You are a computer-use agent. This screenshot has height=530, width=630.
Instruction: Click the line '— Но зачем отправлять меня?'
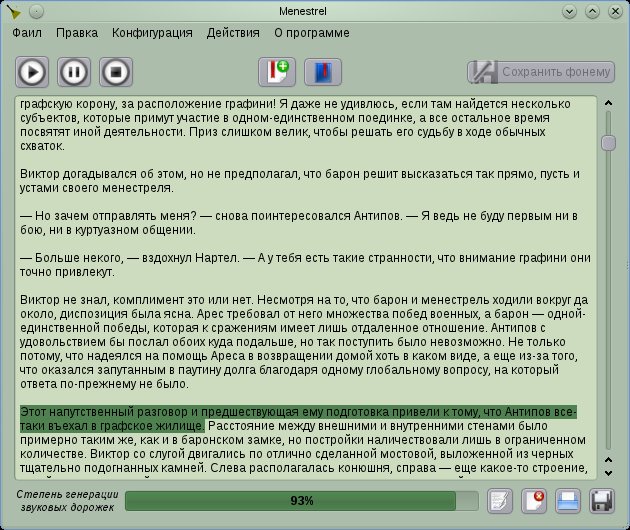click(x=108, y=216)
